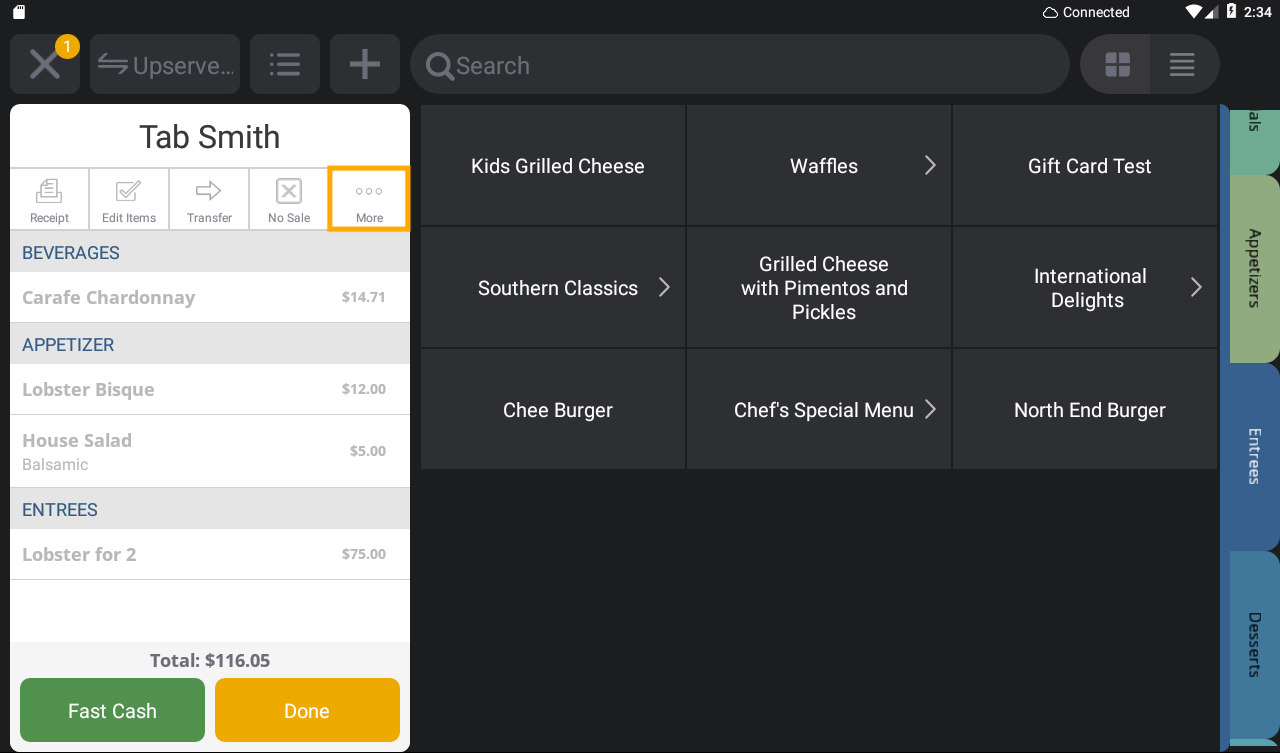1280x753 pixels.
Task: Tap the Done button
Action: pyautogui.click(x=307, y=711)
